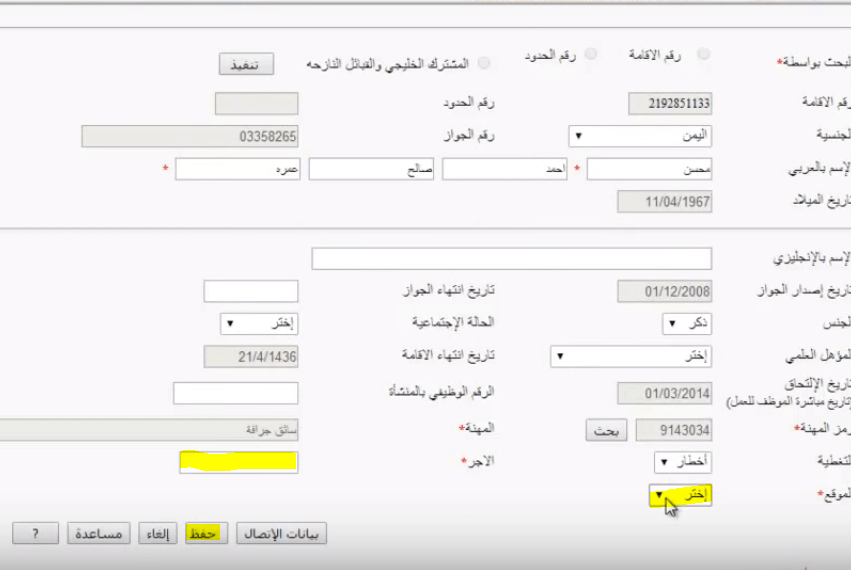This screenshot has height=570, width=851.
Task: Click the تاريخ انتهاء الاقامة label
Action: tap(448, 356)
